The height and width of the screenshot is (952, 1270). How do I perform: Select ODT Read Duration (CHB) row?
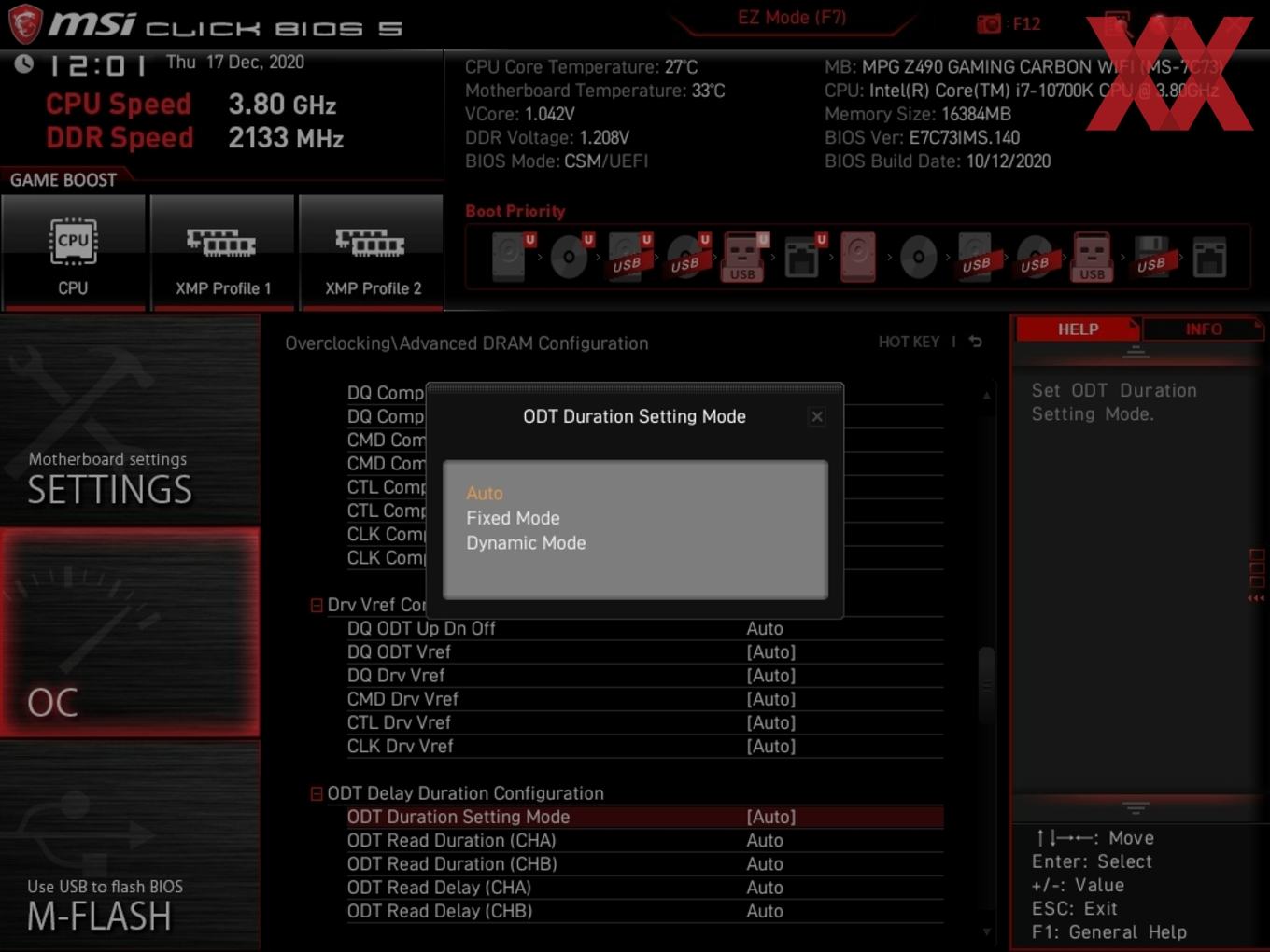click(x=644, y=864)
